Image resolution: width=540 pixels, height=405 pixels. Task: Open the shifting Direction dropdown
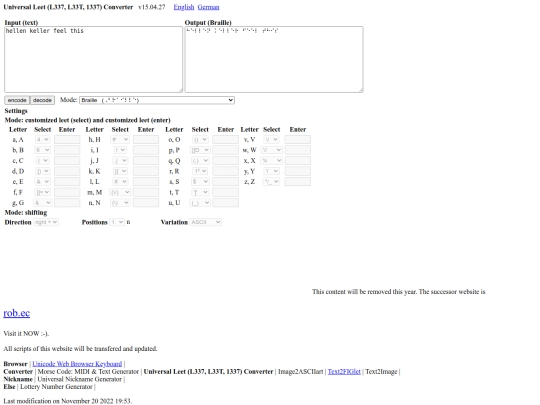tap(46, 222)
